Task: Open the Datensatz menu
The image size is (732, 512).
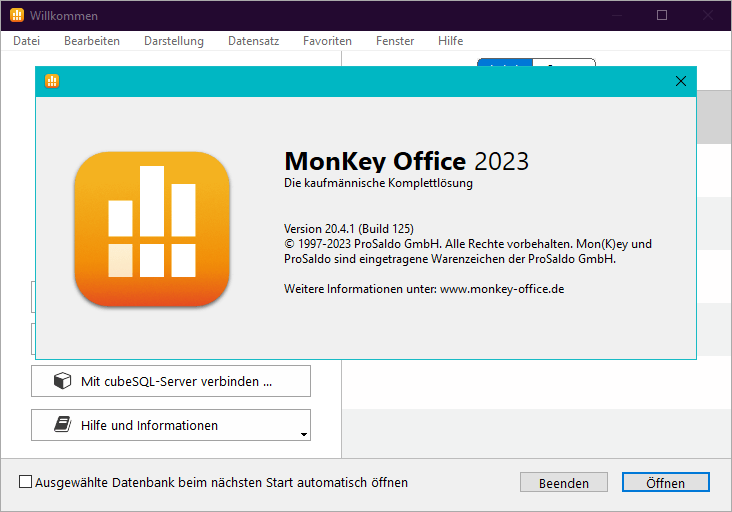Action: coord(253,41)
